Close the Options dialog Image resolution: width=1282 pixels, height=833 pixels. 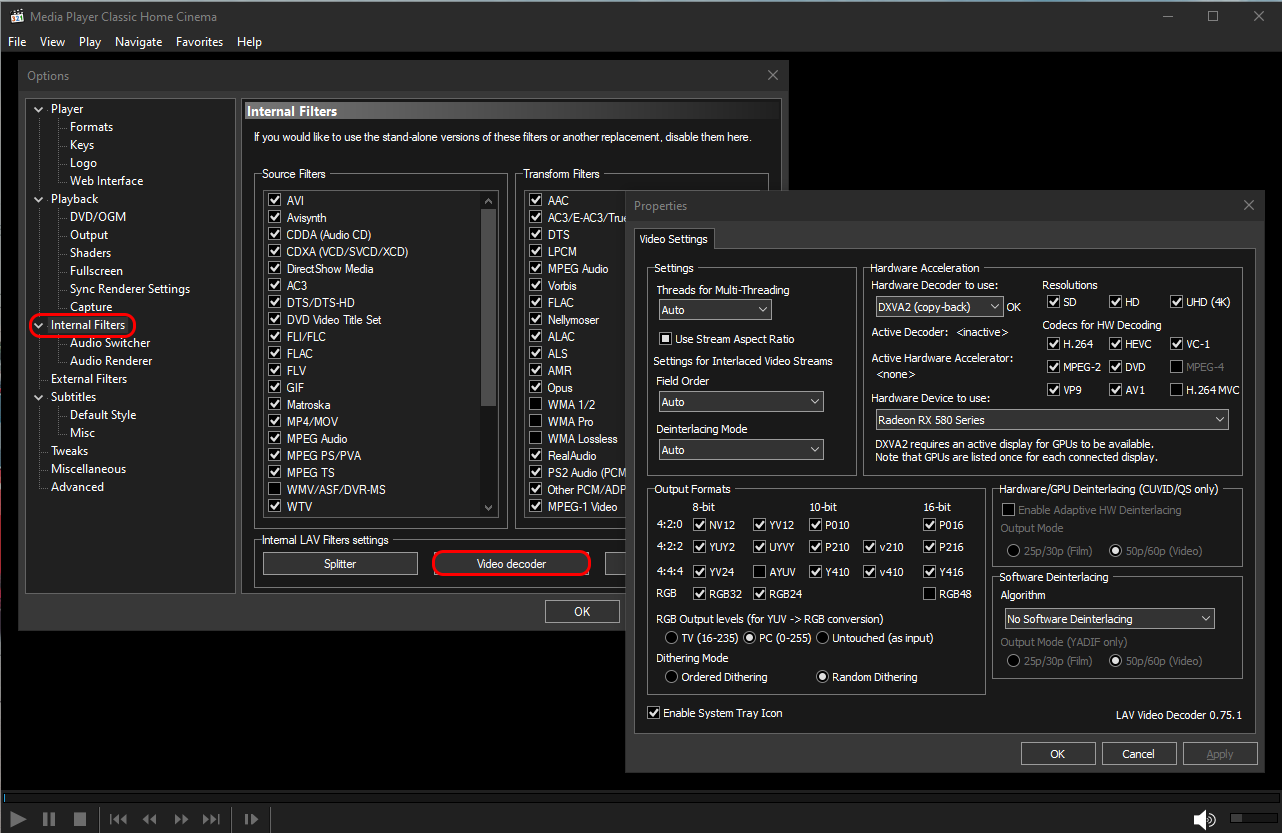[773, 75]
